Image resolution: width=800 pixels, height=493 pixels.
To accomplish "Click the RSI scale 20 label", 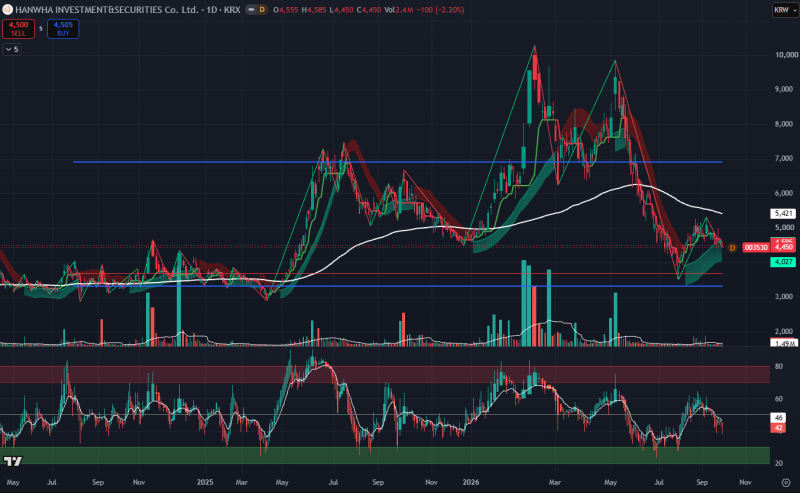I will [x=779, y=463].
